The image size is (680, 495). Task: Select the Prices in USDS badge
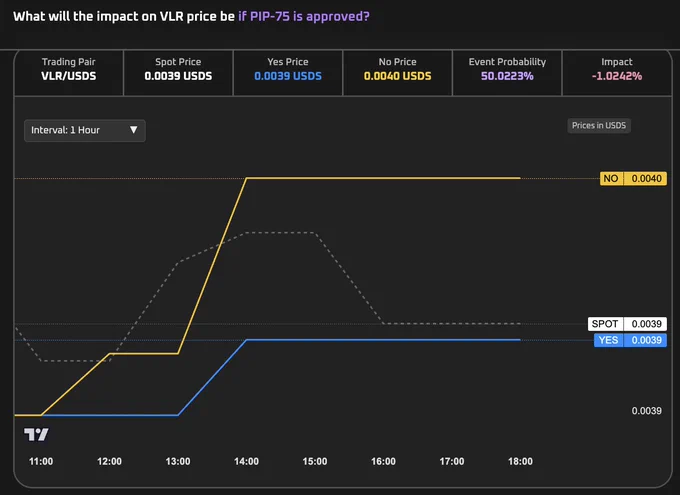click(599, 125)
